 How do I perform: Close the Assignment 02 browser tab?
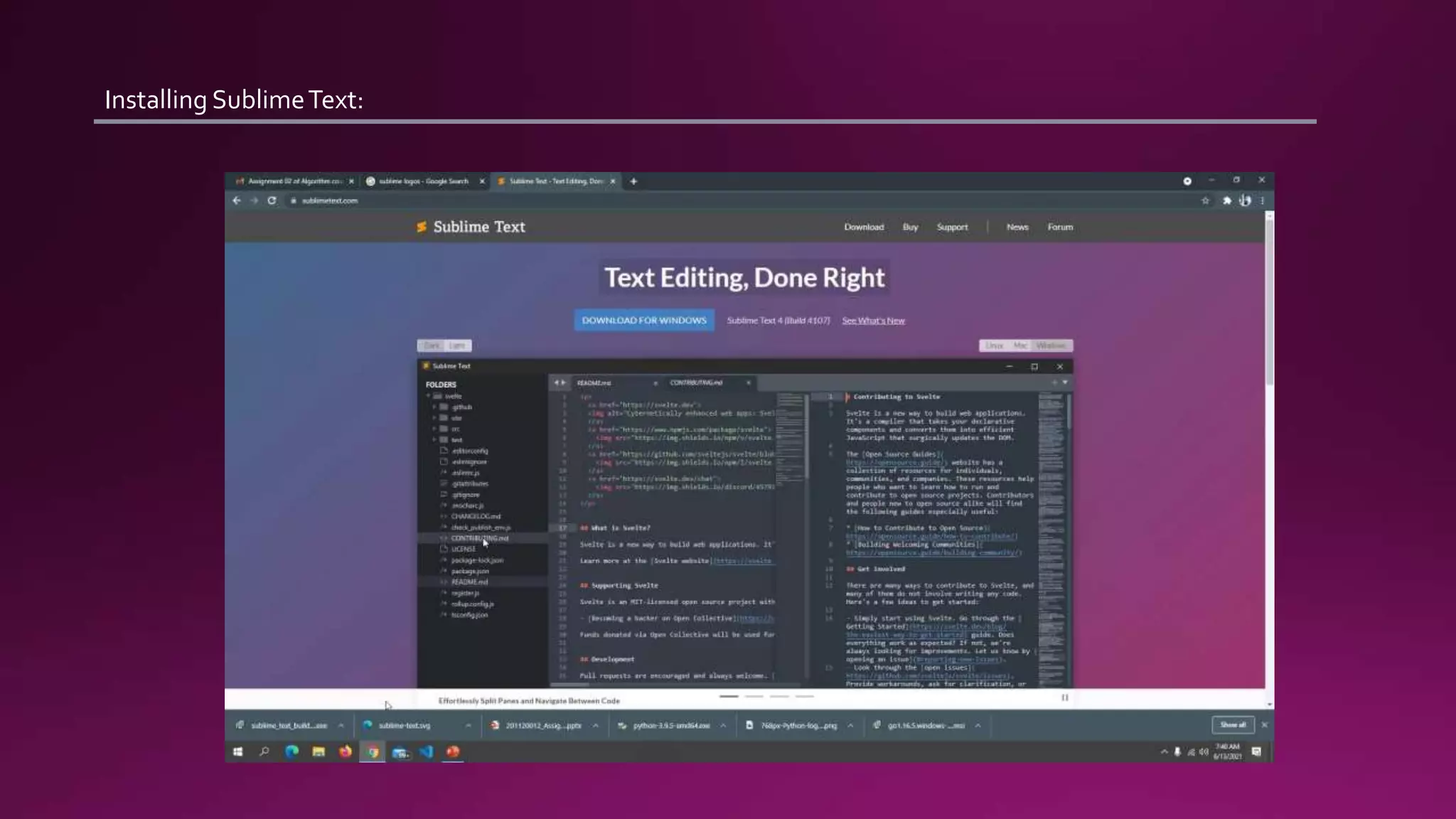pyautogui.click(x=351, y=181)
